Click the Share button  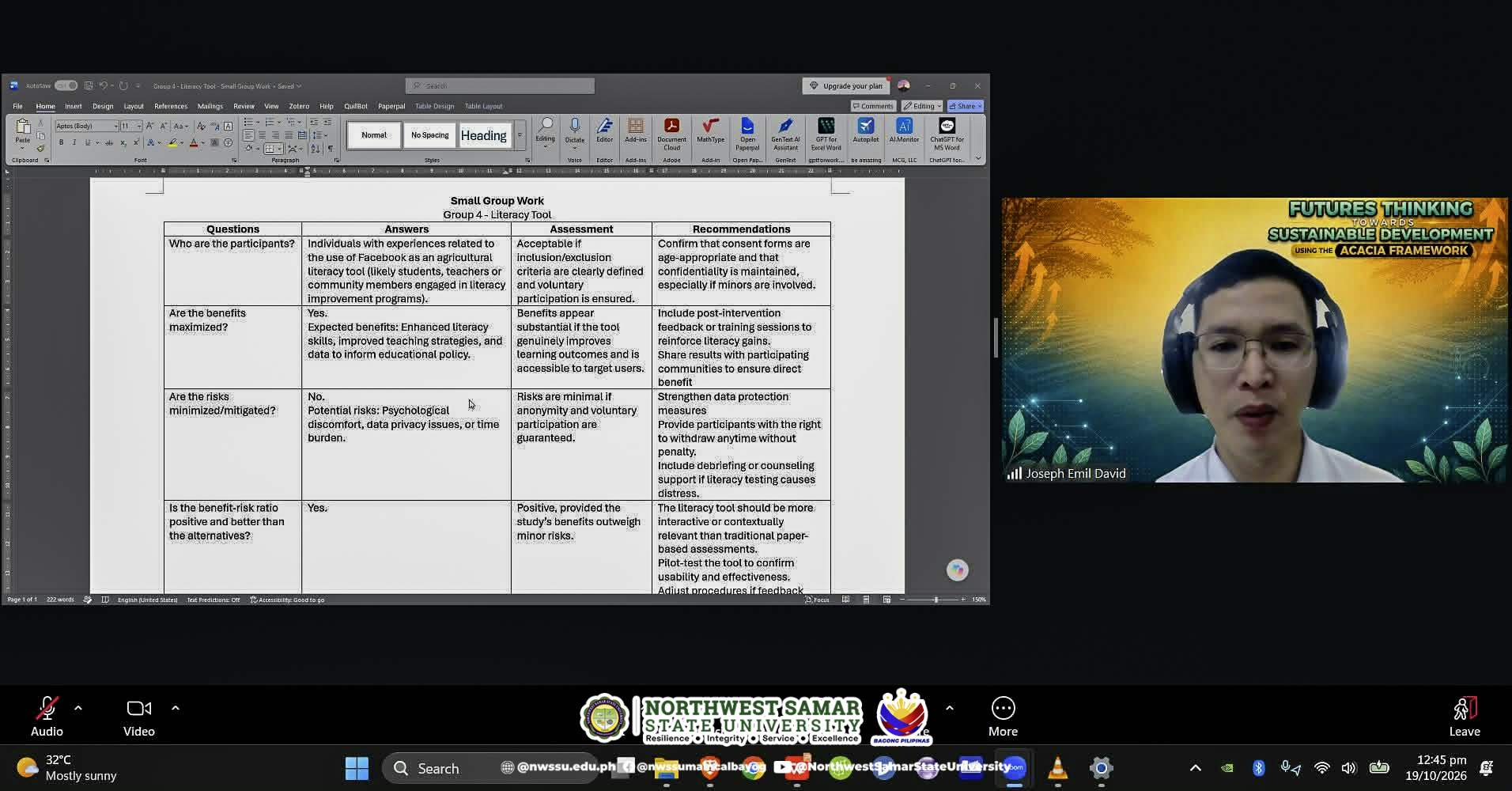pos(966,106)
